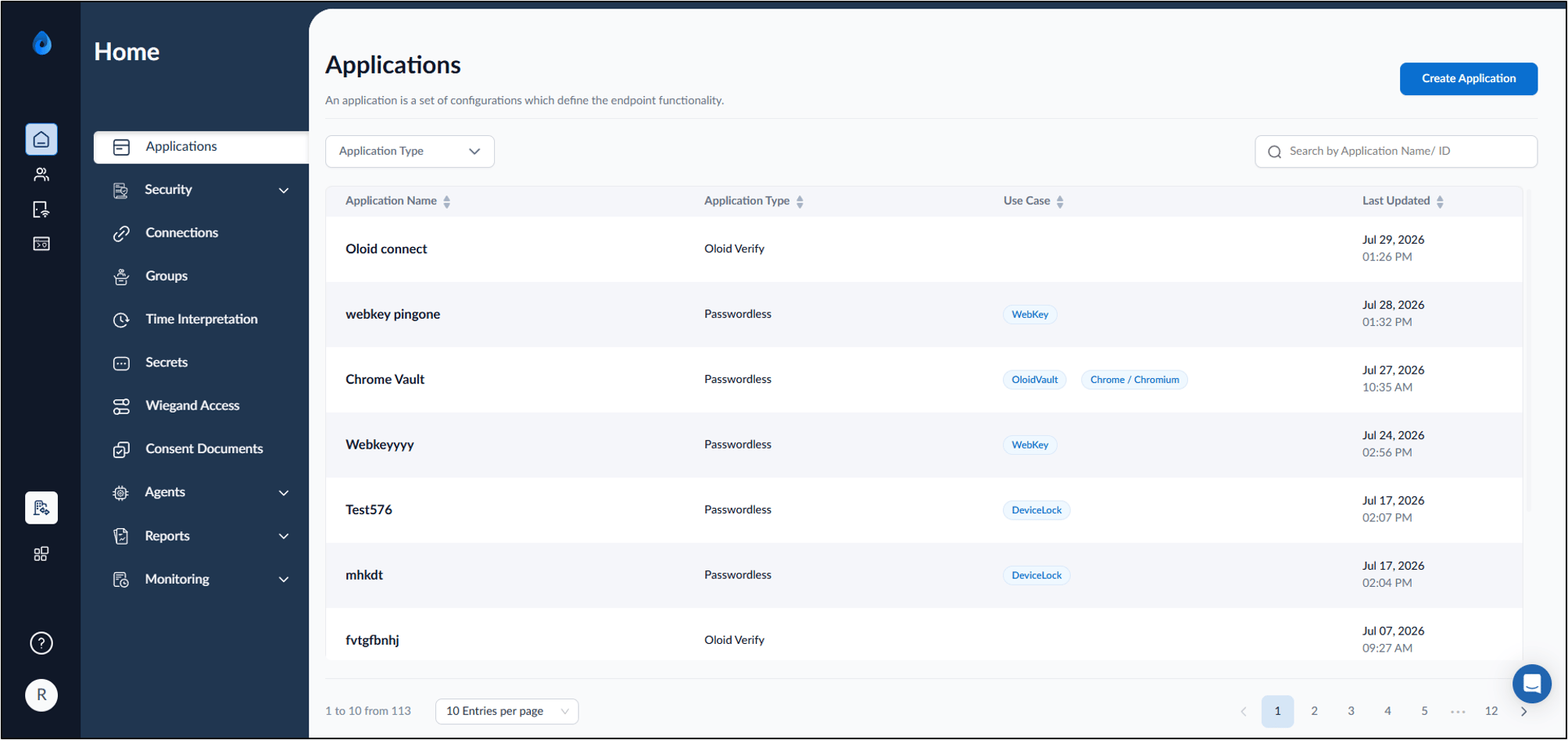Screen dimensions: 1568x740
Task: Open the R user avatar
Action: pyautogui.click(x=41, y=695)
